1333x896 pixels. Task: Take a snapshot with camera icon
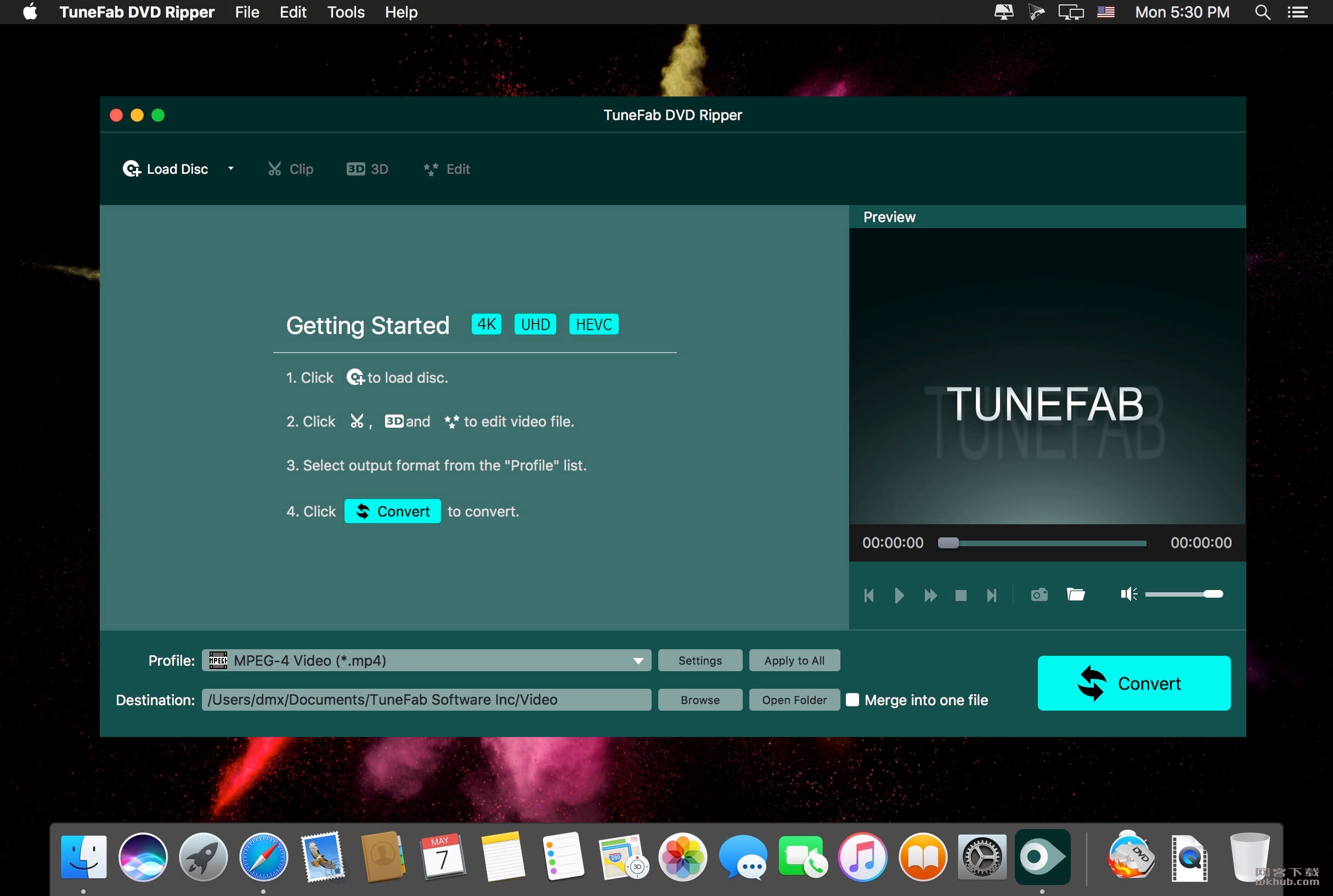pyautogui.click(x=1039, y=595)
